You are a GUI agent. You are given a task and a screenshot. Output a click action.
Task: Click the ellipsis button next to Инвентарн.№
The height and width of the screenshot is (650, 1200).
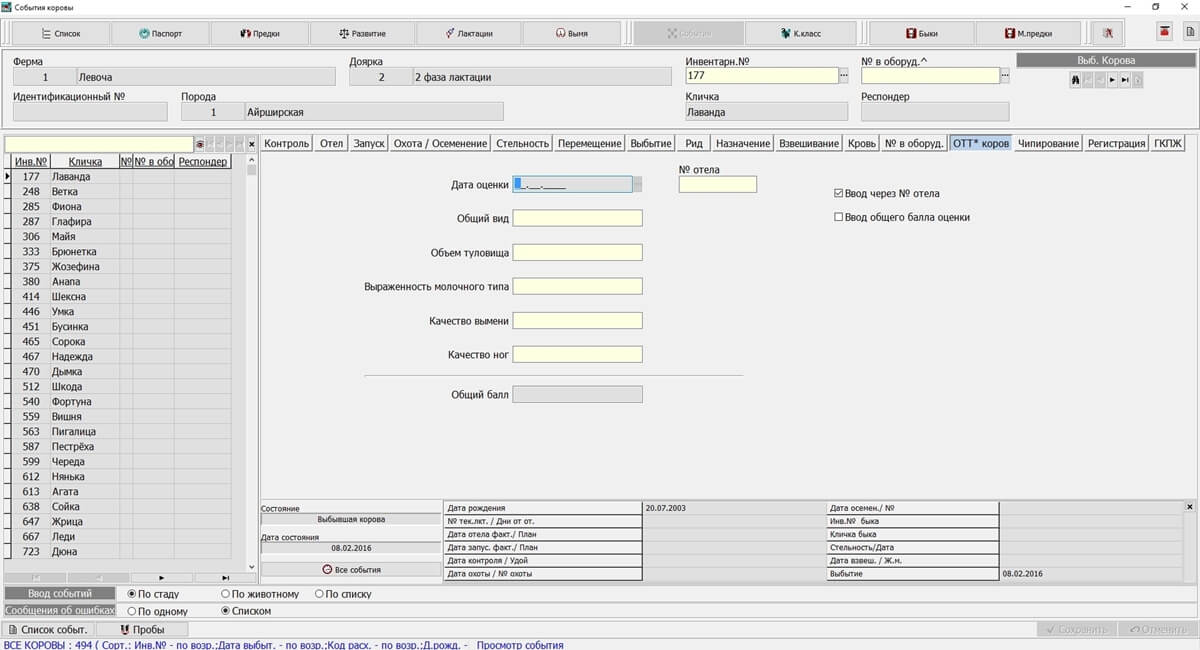[843, 76]
